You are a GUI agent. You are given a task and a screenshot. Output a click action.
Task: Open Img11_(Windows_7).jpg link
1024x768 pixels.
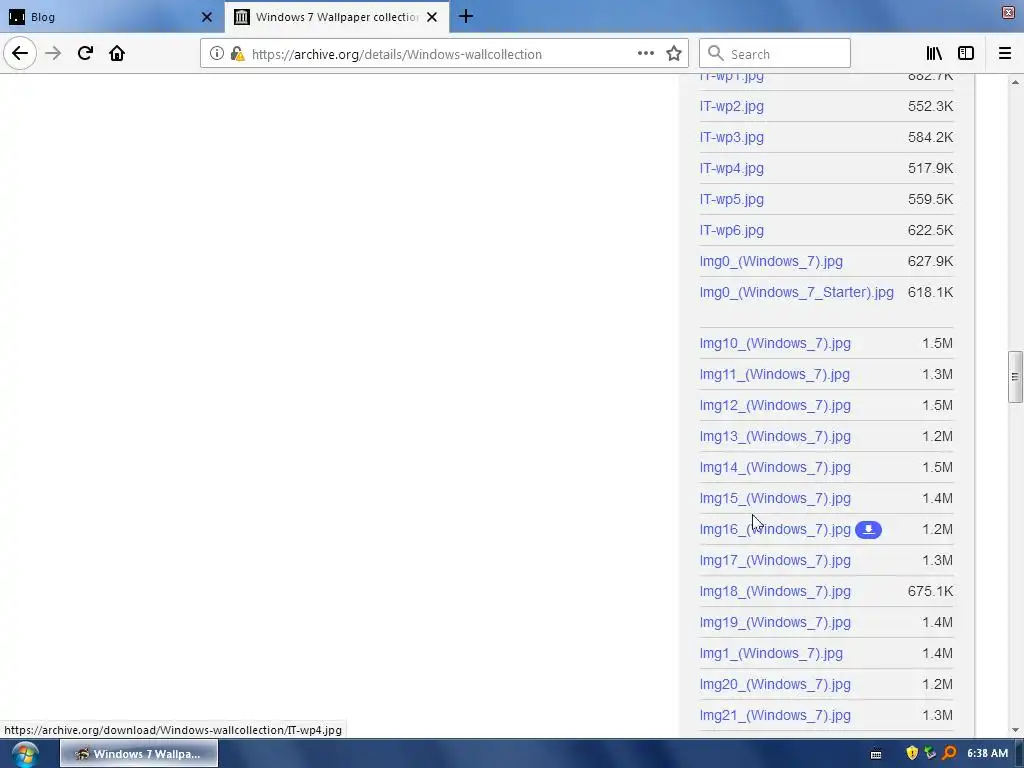pyautogui.click(x=775, y=374)
